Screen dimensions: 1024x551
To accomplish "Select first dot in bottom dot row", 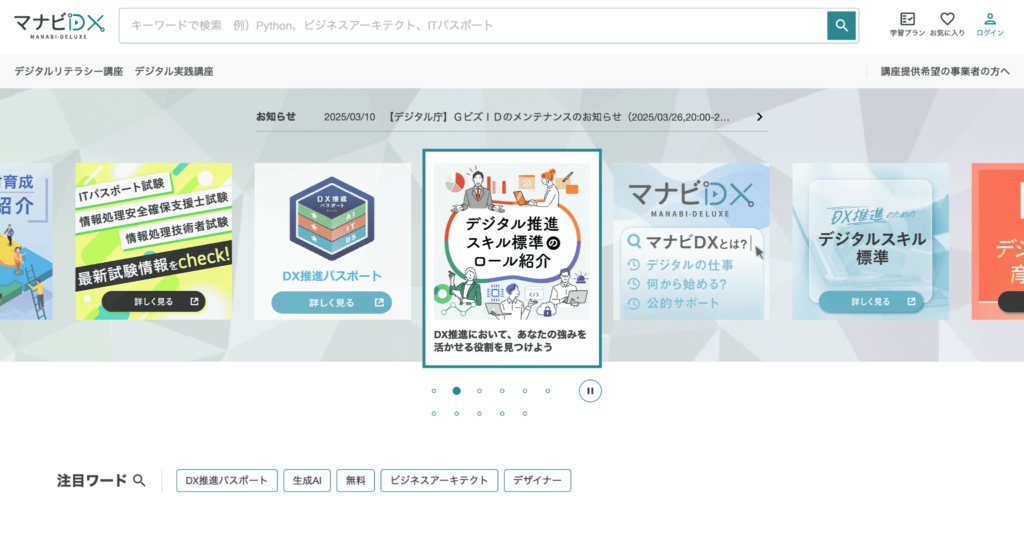I will (x=434, y=414).
